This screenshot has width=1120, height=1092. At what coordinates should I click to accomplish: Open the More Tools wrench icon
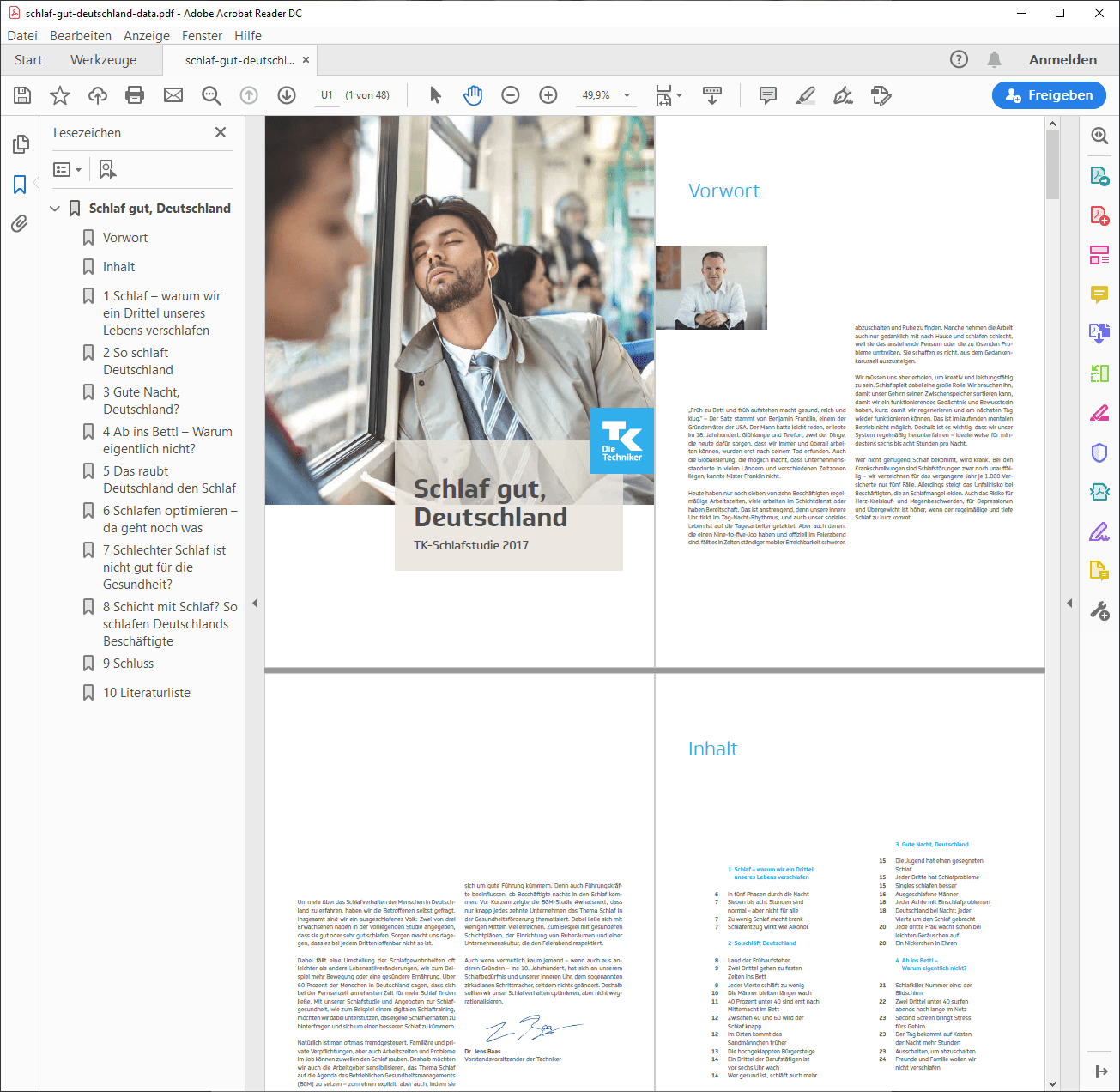point(1099,610)
